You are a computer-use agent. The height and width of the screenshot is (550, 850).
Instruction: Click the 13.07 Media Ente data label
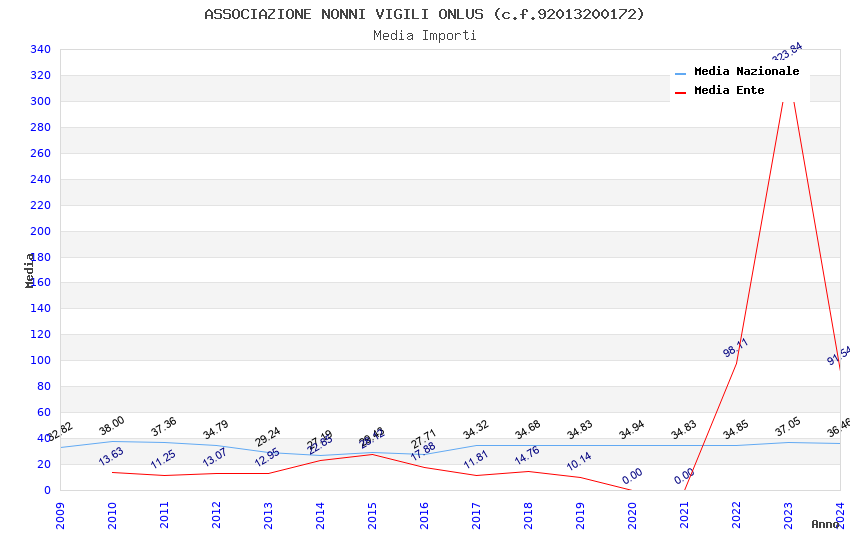215,457
